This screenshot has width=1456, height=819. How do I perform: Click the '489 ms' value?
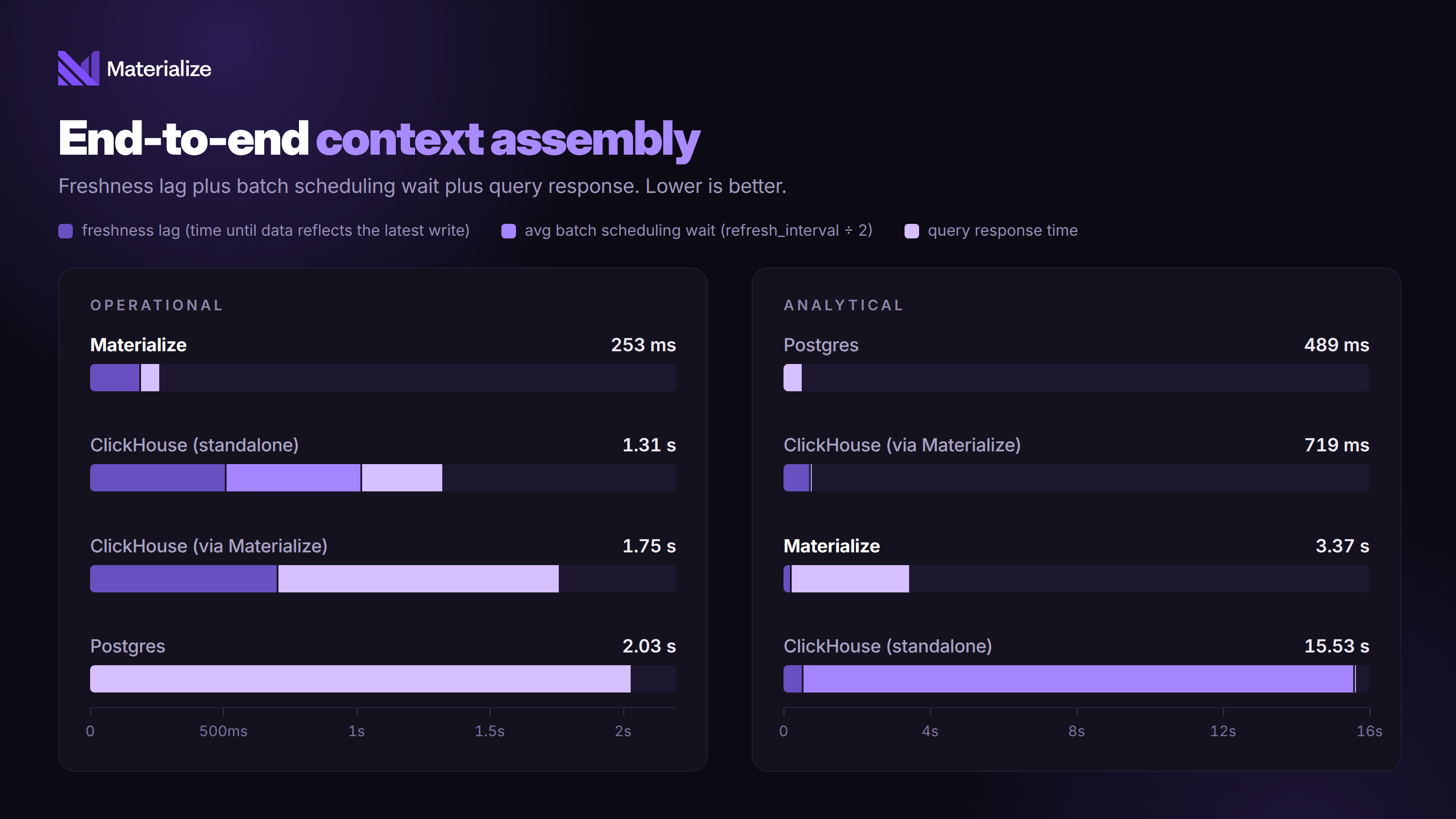pos(1337,345)
